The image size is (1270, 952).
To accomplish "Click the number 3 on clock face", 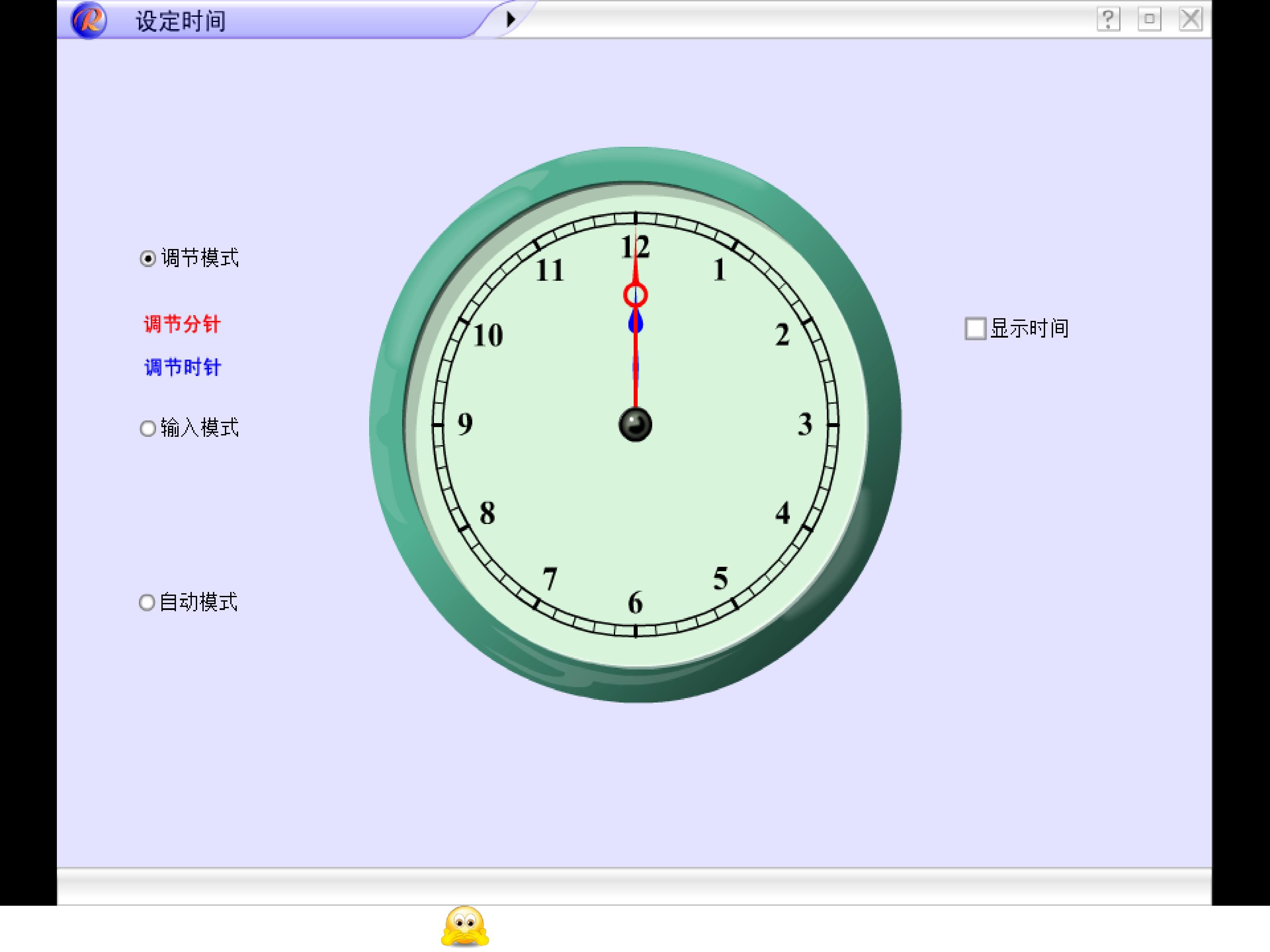I will click(805, 424).
